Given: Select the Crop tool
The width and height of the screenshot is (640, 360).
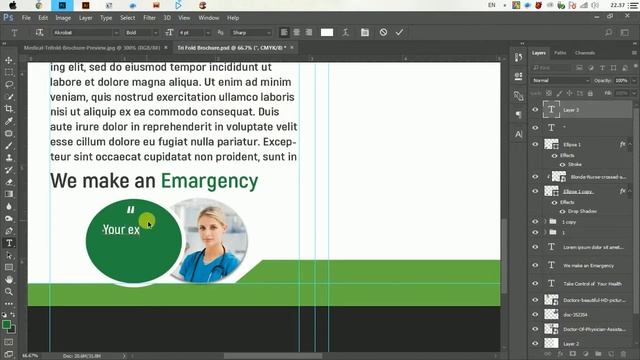Looking at the screenshot, I should (9, 109).
